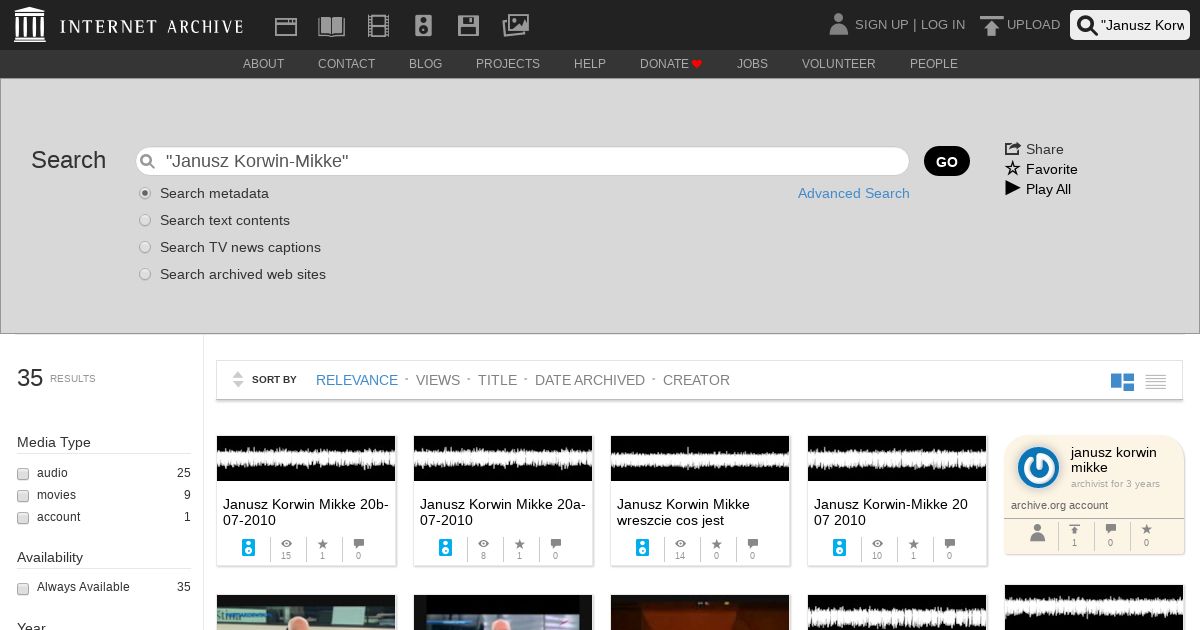Click the SIGN UP link
The image size is (1200, 630).
[x=881, y=25]
